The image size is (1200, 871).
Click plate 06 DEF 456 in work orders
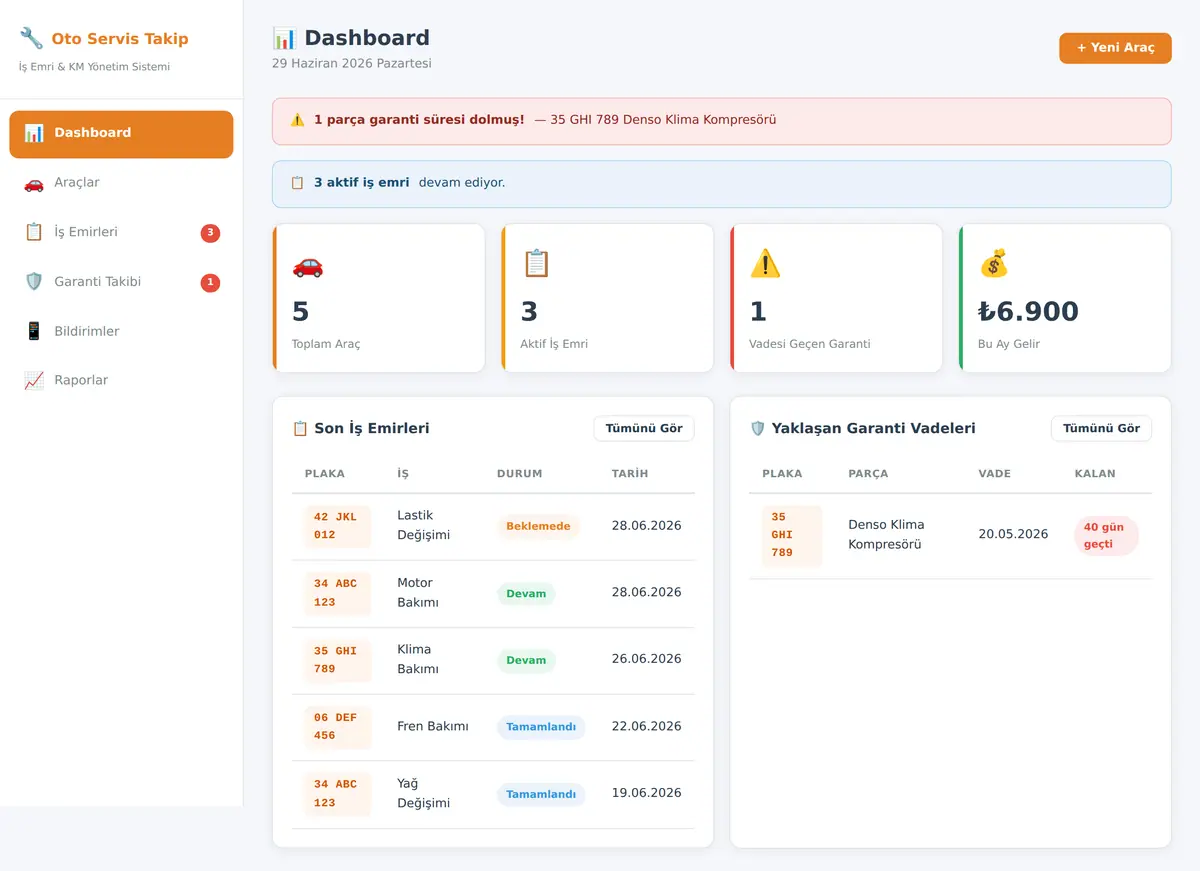click(336, 727)
